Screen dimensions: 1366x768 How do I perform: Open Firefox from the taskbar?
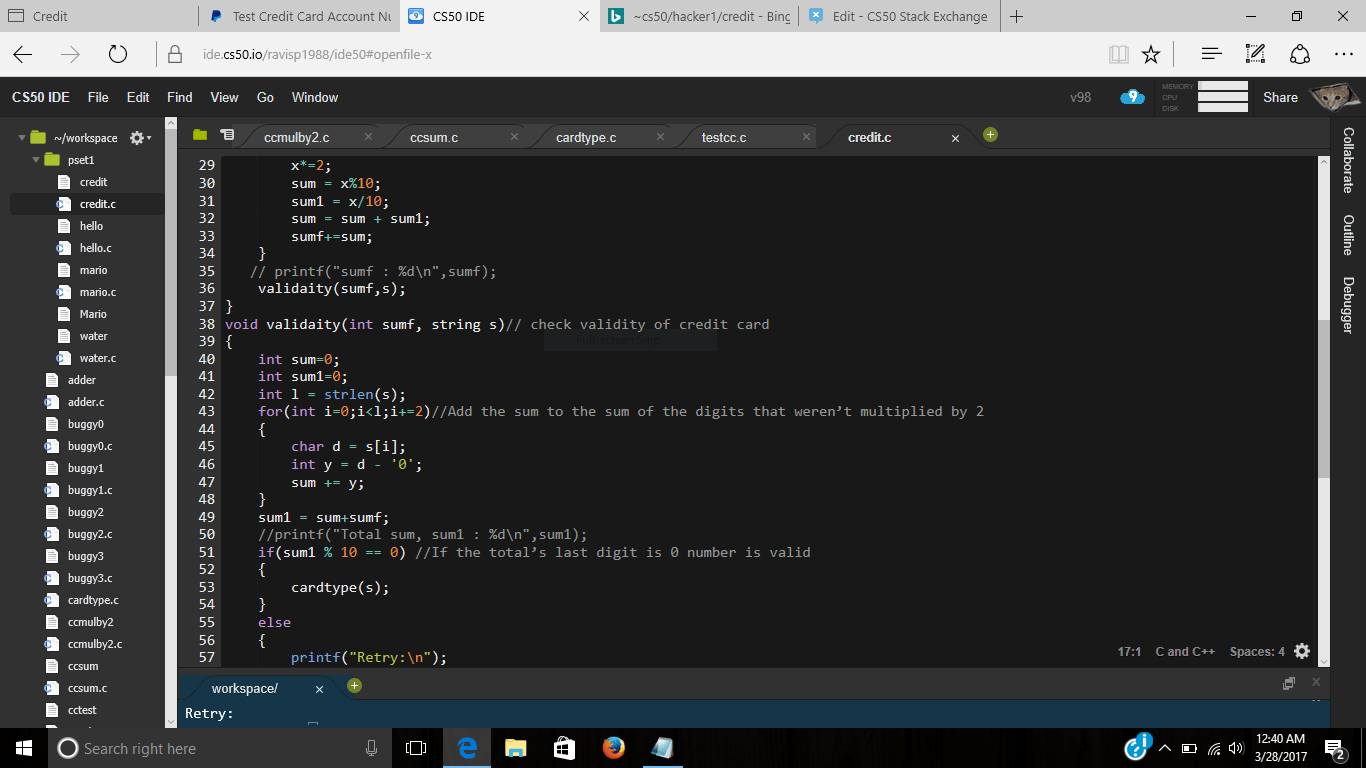click(x=613, y=748)
